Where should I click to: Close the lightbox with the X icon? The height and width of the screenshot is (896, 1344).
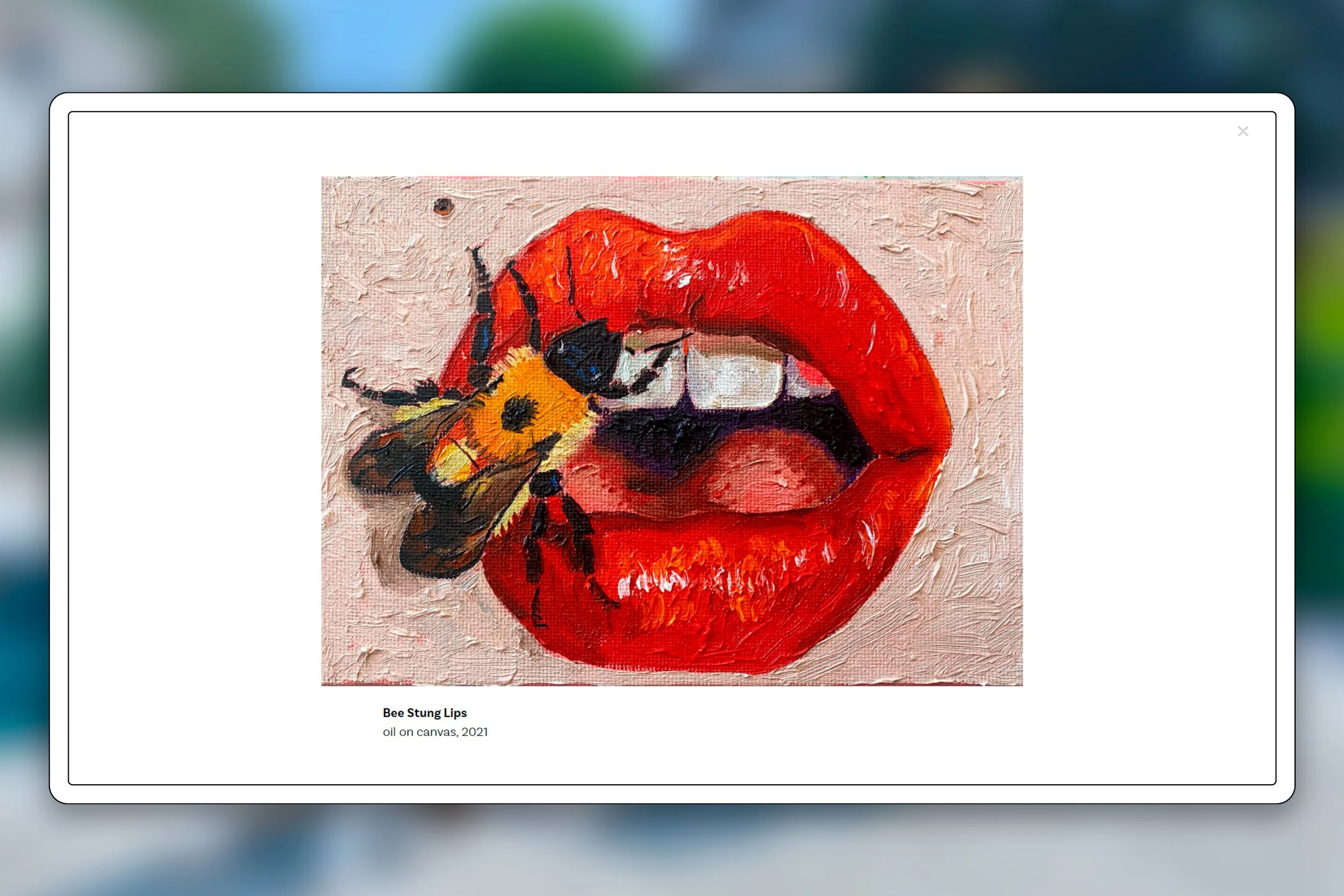[x=1242, y=132]
